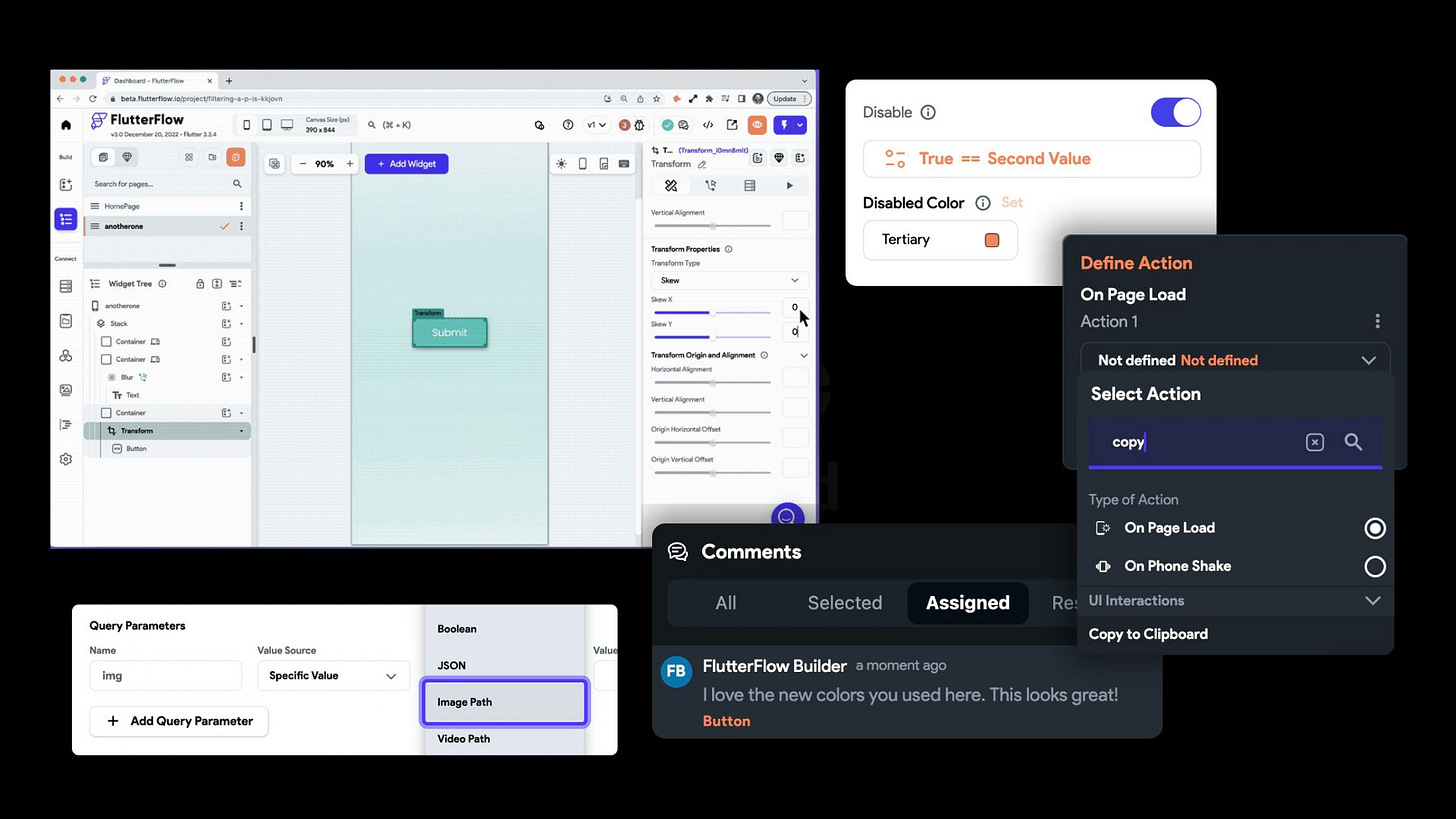Select the tablet canvas size icon
This screenshot has width=1456, height=819.
coord(267,125)
